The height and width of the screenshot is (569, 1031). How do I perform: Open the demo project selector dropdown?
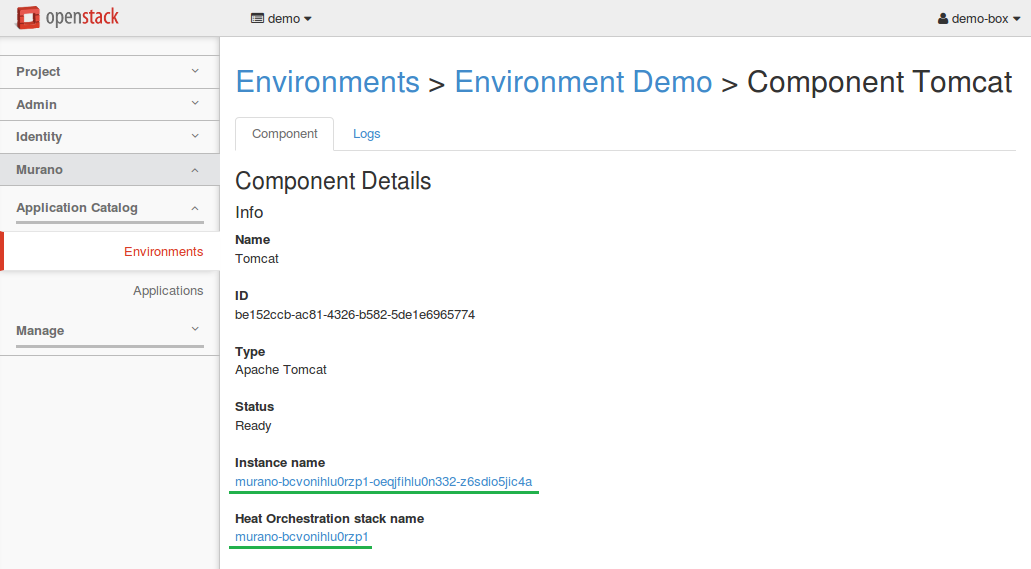[x=281, y=19]
